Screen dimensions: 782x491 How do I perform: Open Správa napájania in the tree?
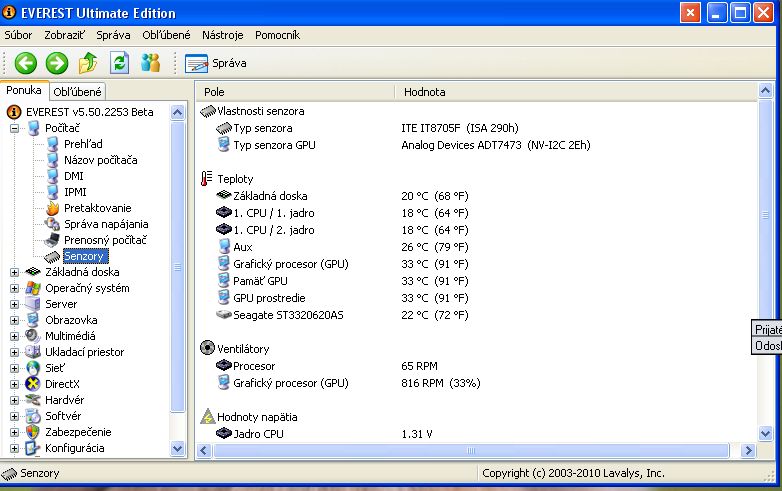(x=106, y=224)
